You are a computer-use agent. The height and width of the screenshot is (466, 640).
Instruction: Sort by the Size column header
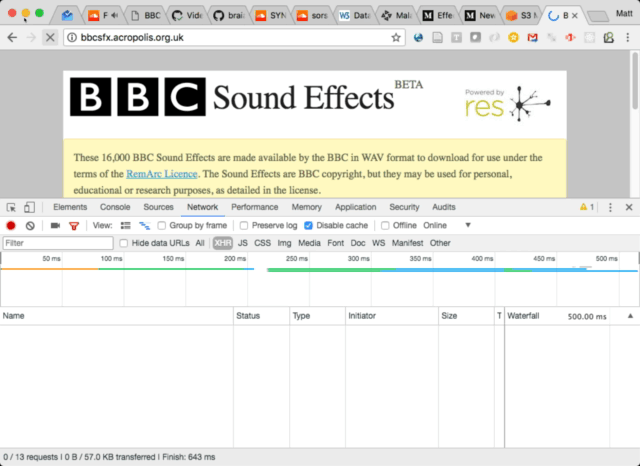pos(466,316)
